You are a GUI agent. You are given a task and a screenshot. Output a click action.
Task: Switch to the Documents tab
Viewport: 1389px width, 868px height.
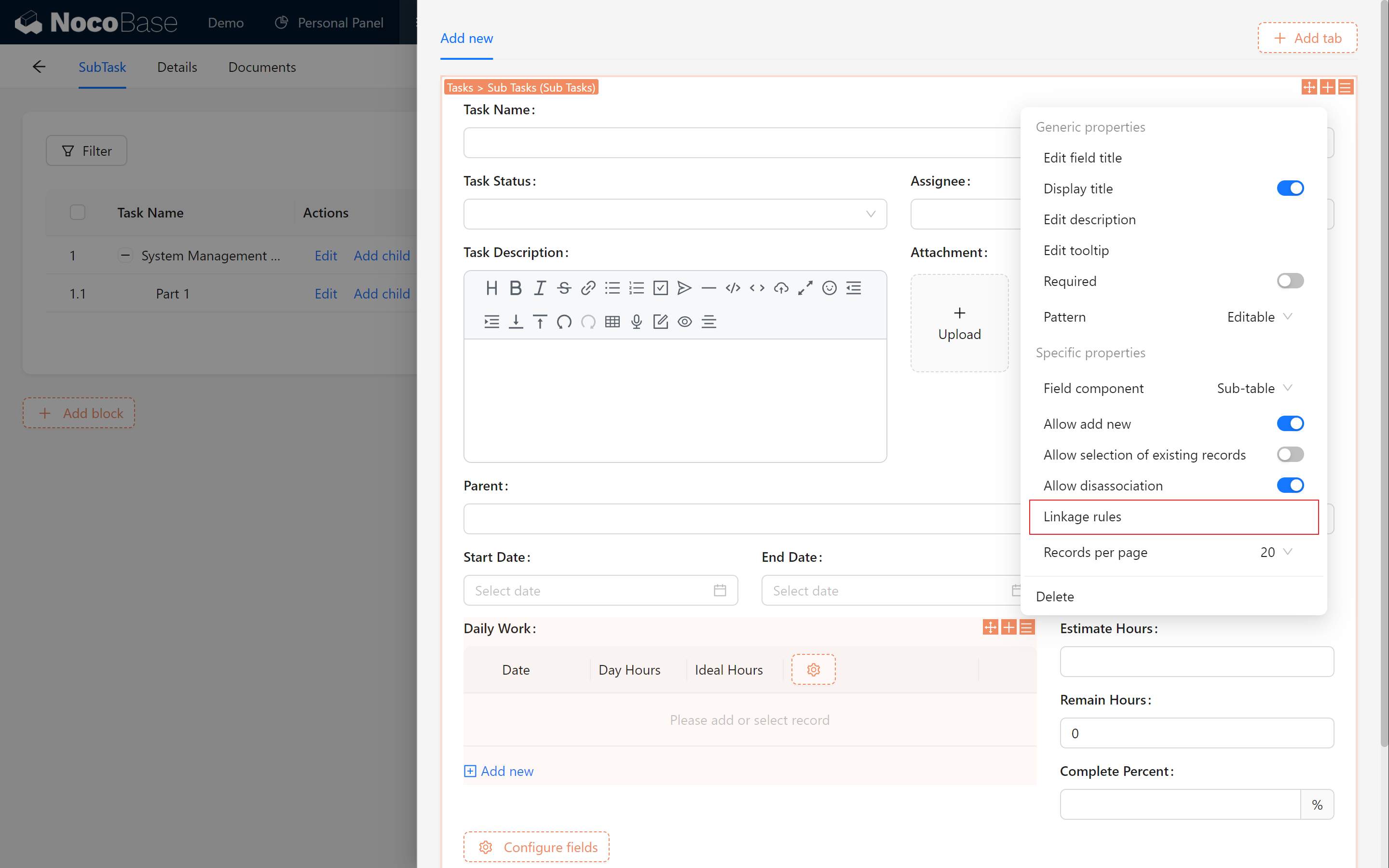click(261, 67)
